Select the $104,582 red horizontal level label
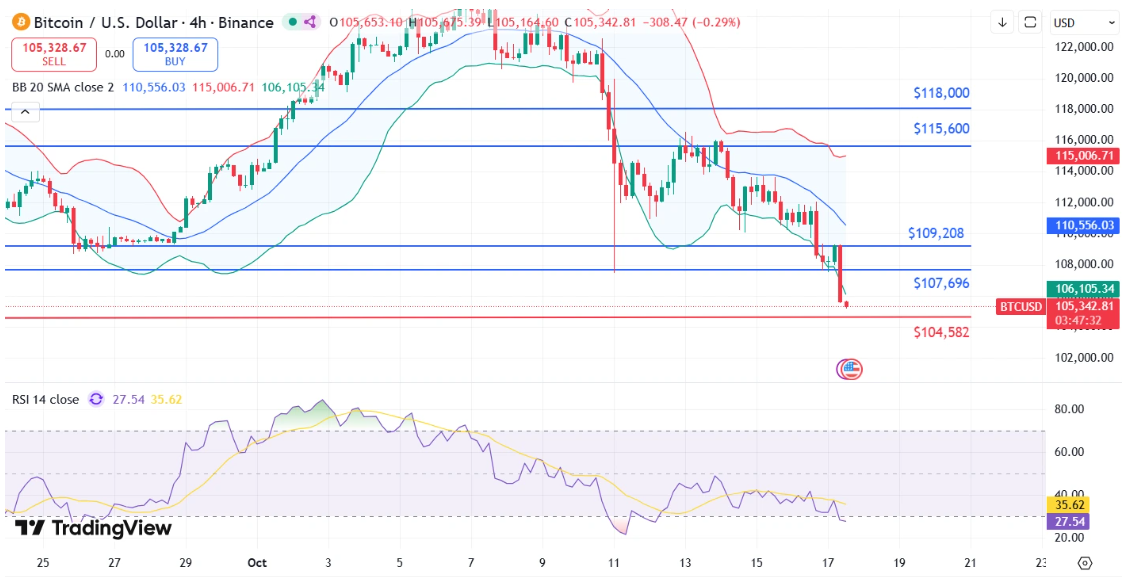This screenshot has width=1127, height=581. (940, 332)
